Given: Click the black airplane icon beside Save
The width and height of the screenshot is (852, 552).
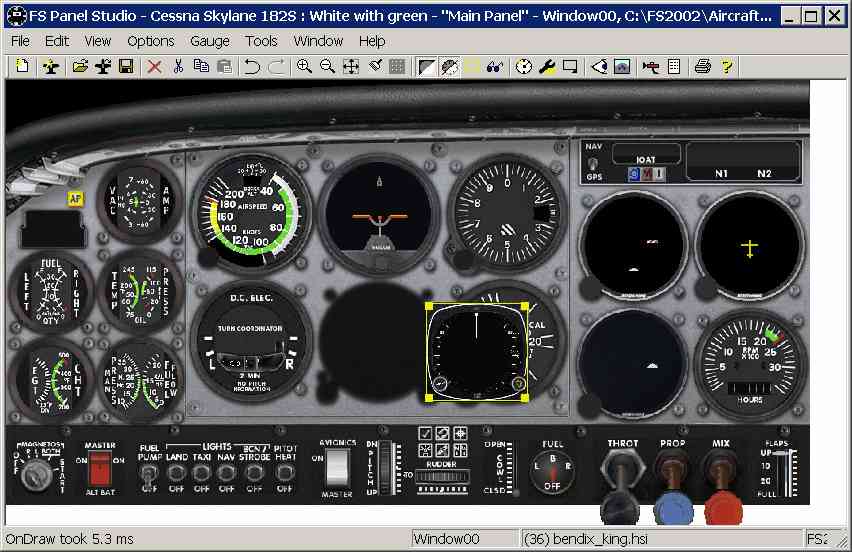Looking at the screenshot, I should click(x=103, y=66).
